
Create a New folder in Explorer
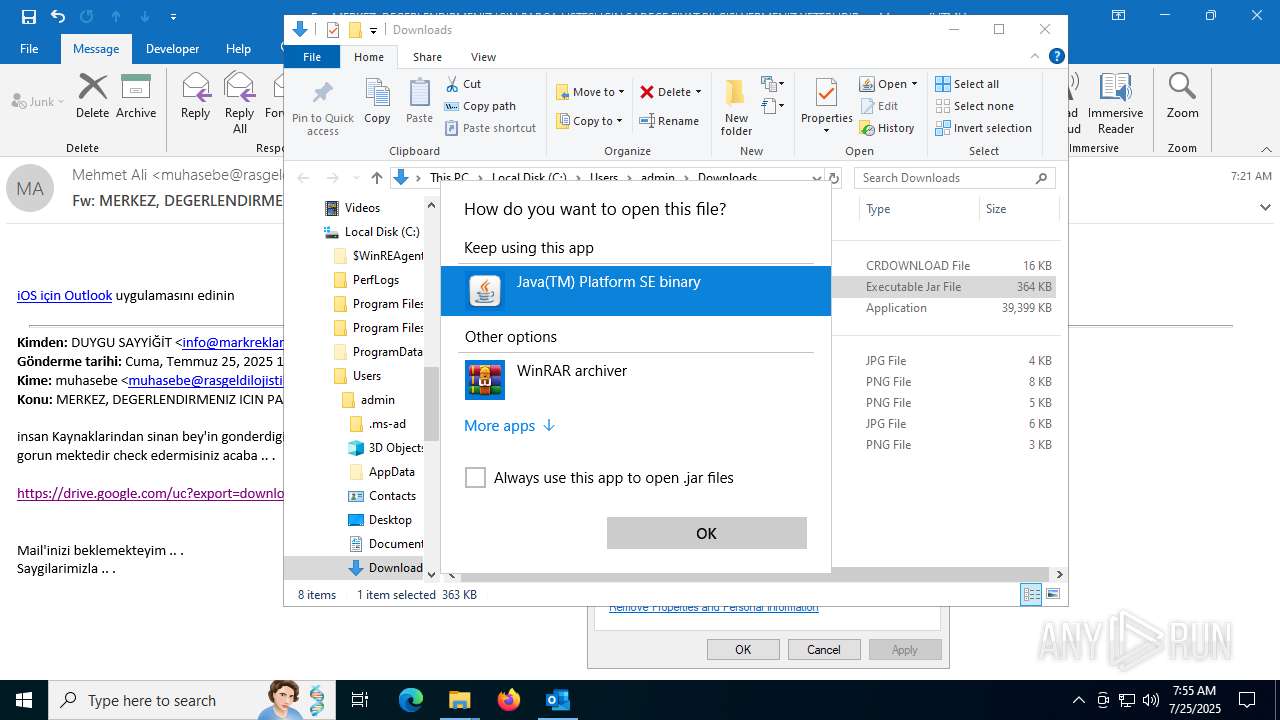click(x=736, y=107)
